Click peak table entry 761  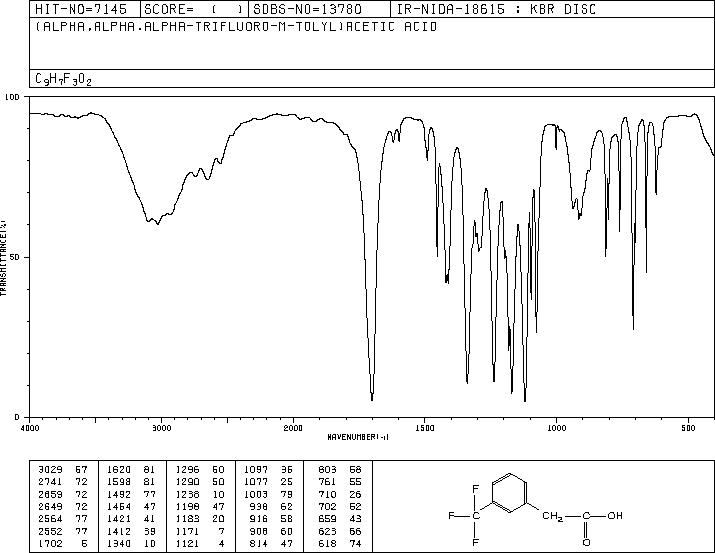click(327, 482)
